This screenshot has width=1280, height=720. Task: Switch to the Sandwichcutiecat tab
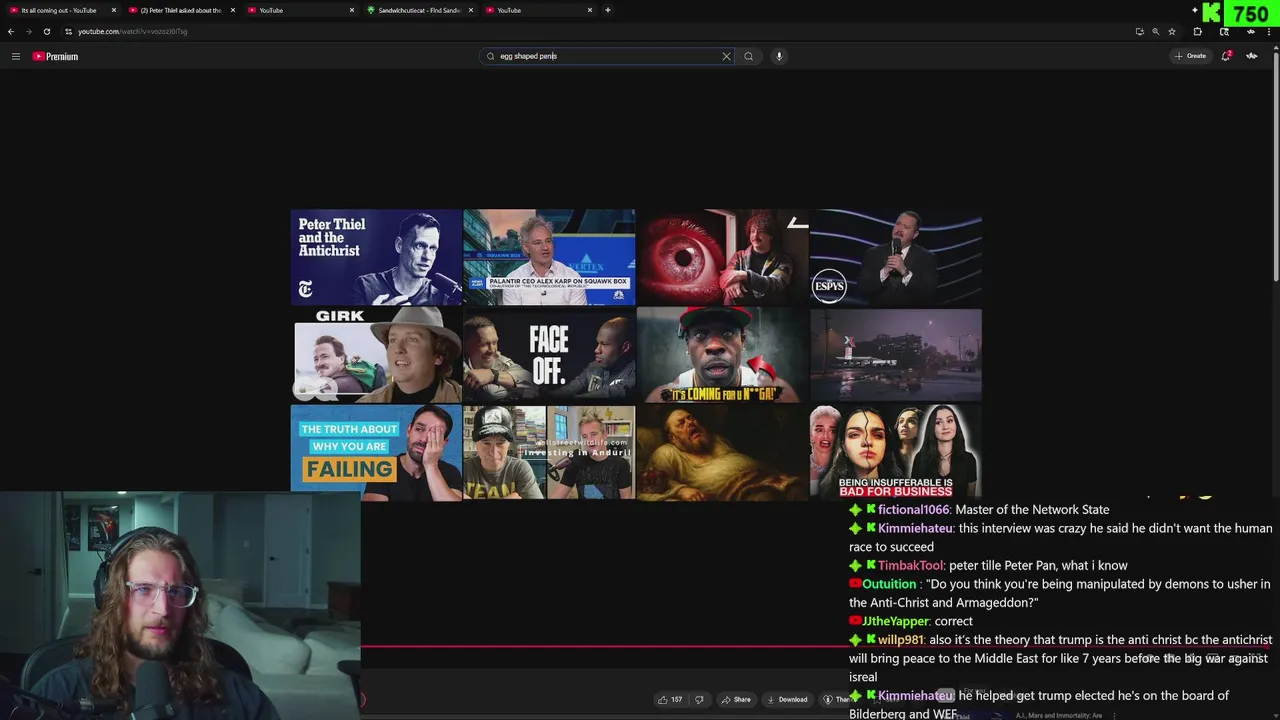coord(418,10)
